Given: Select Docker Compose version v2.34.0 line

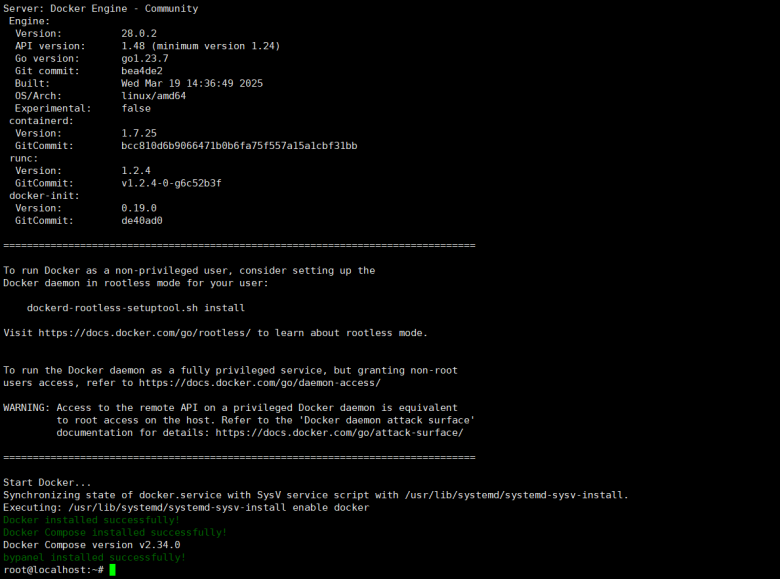Looking at the screenshot, I should (92, 545).
